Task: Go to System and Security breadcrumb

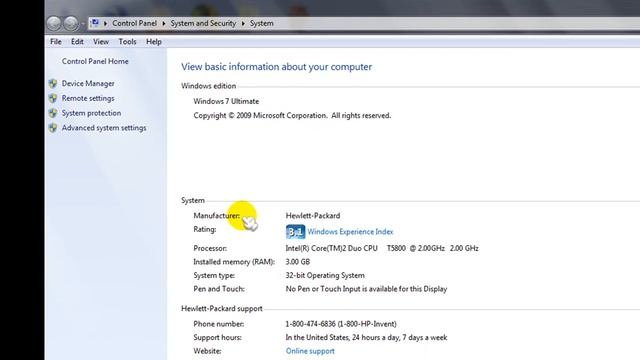Action: [x=203, y=23]
